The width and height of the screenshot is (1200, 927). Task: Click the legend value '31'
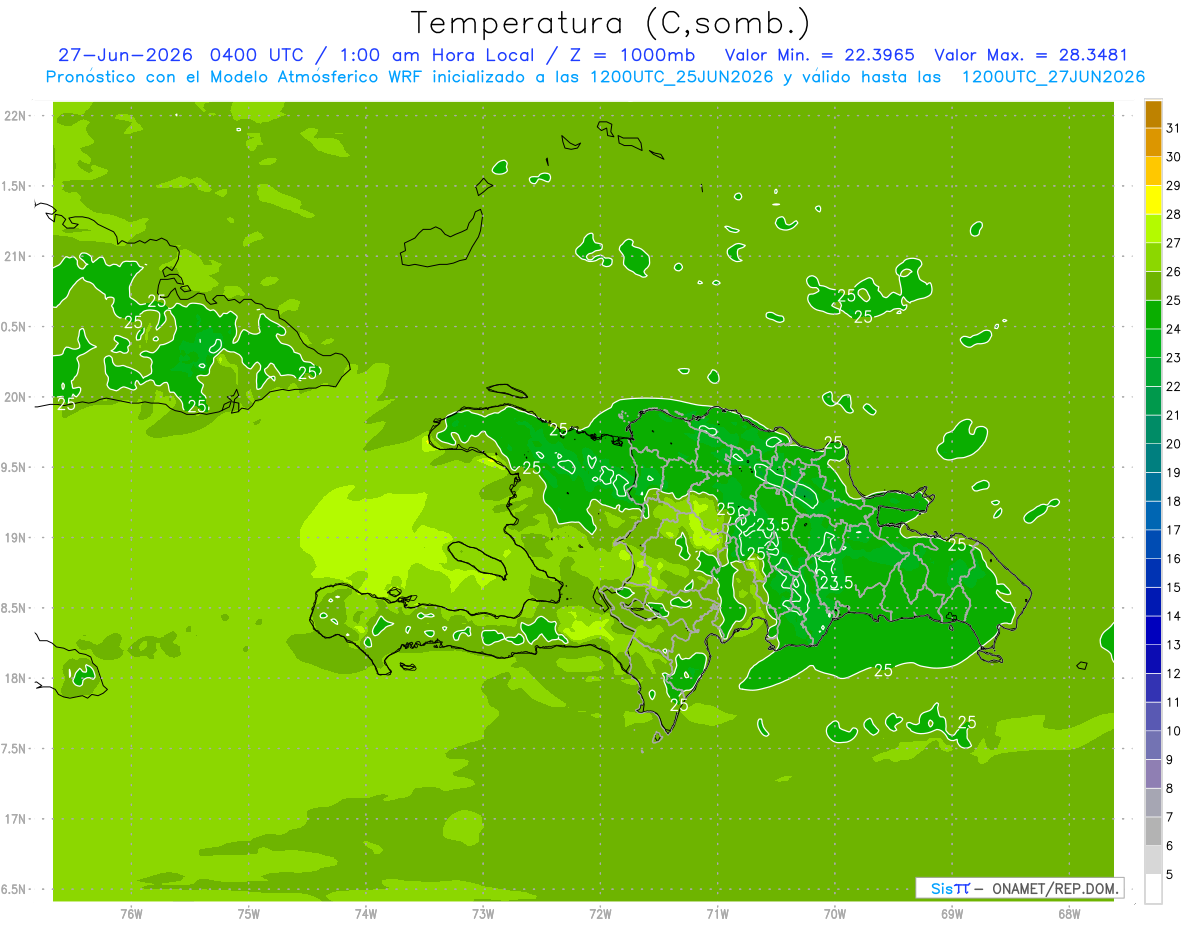pyautogui.click(x=1173, y=128)
